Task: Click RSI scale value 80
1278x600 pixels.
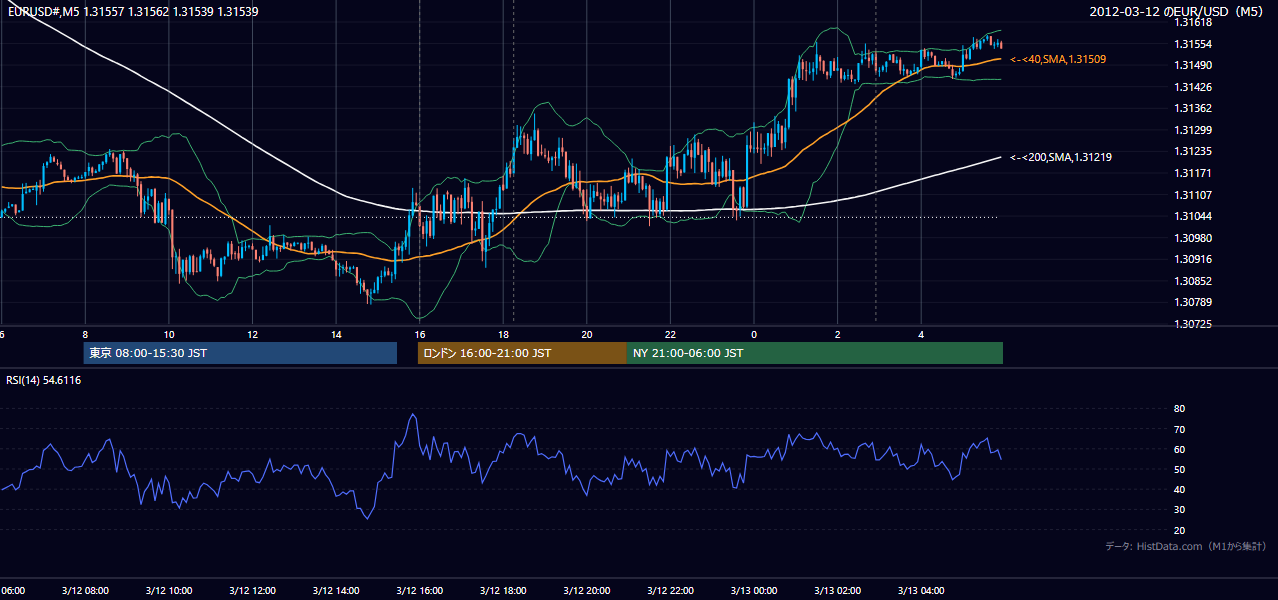Action: tap(1179, 409)
